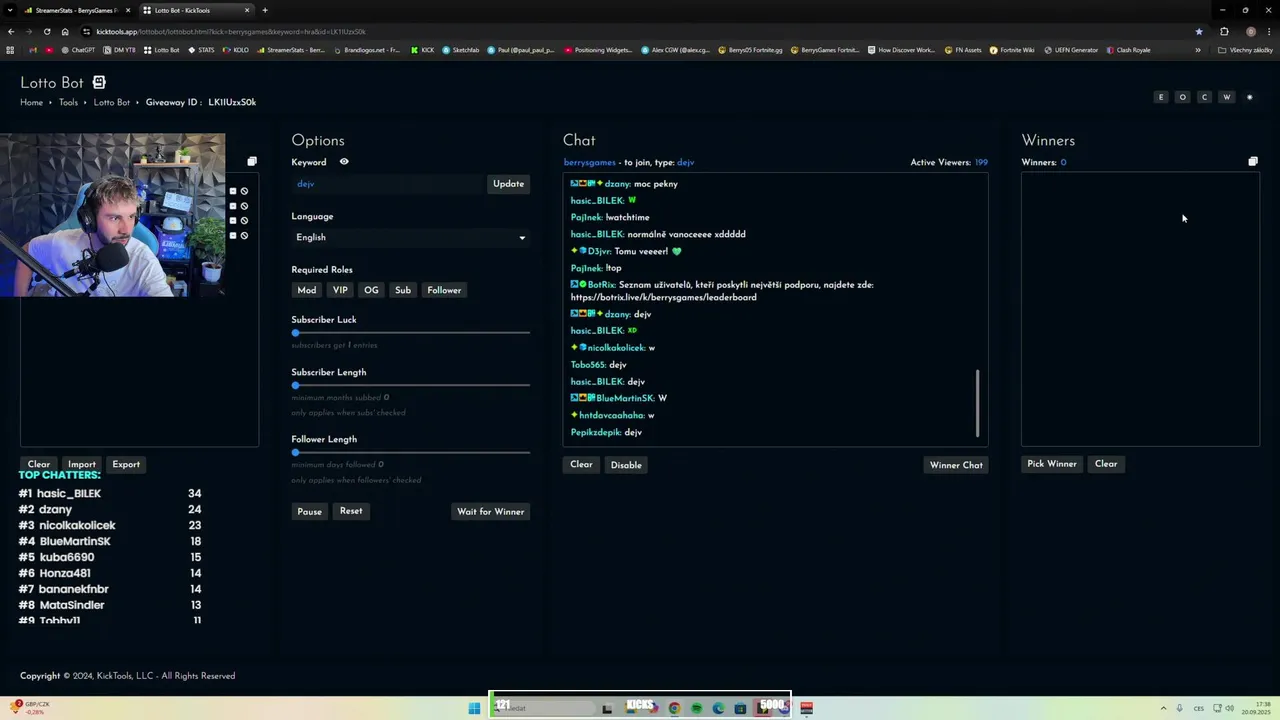The height and width of the screenshot is (720, 1280).
Task: Go to Tools in the breadcrumb
Action: [x=68, y=102]
